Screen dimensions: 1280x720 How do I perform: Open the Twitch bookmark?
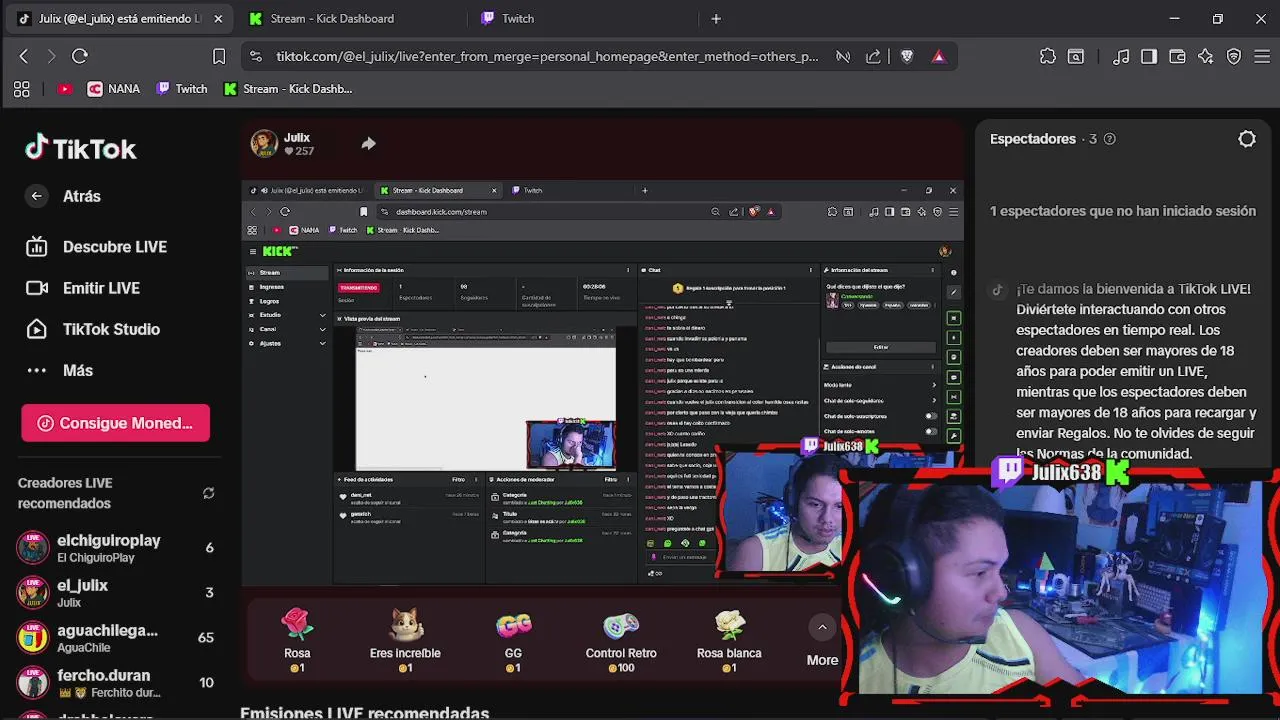click(x=182, y=89)
